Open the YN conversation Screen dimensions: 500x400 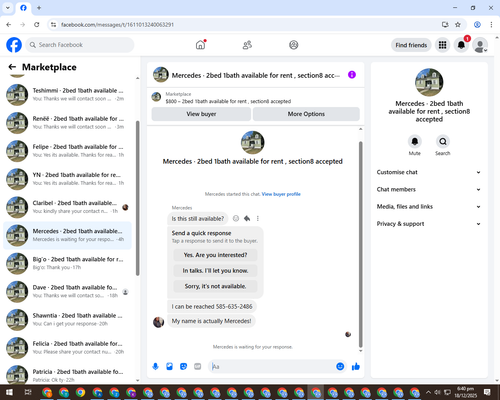[x=67, y=179]
